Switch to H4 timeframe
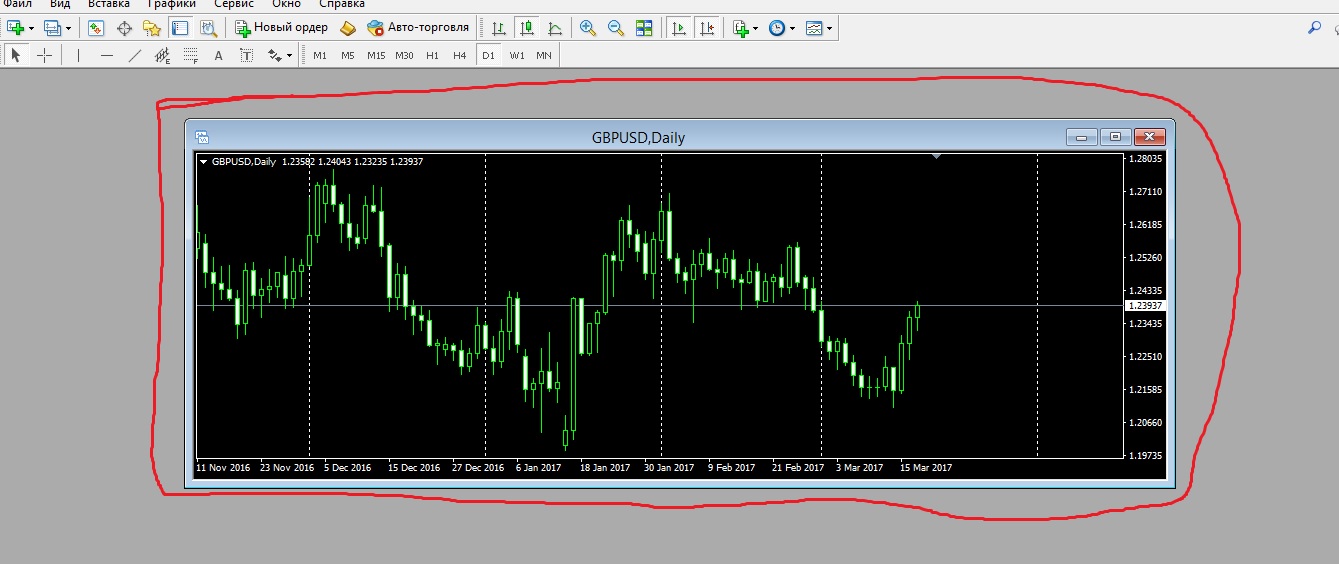This screenshot has width=1339, height=564. point(460,56)
